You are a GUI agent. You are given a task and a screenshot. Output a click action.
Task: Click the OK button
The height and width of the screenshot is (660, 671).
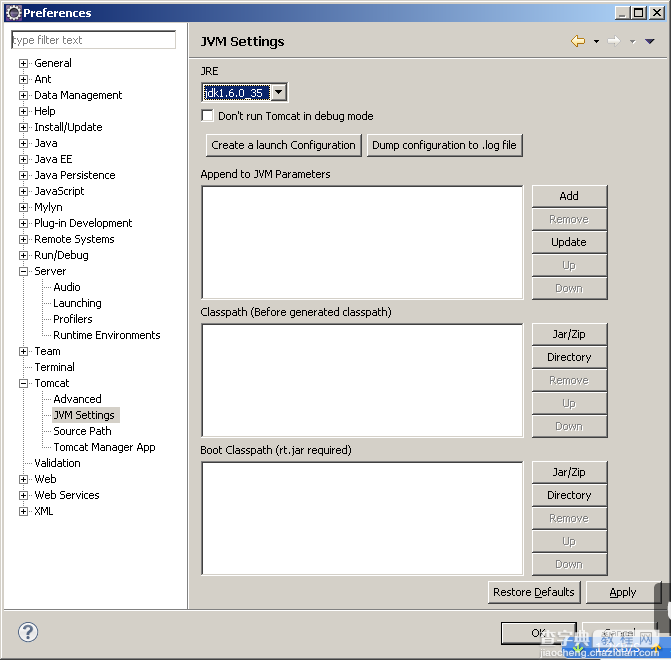539,633
